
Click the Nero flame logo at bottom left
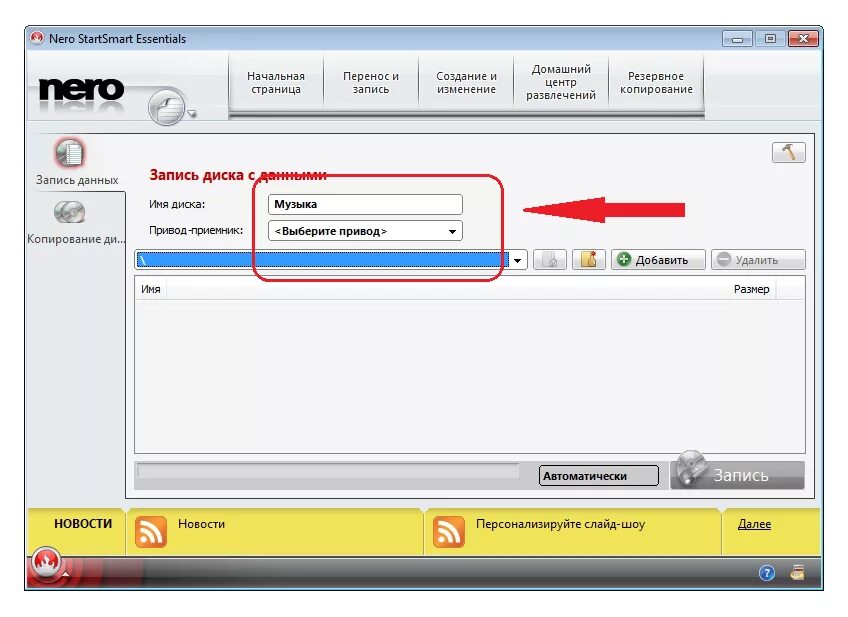pyautogui.click(x=47, y=562)
